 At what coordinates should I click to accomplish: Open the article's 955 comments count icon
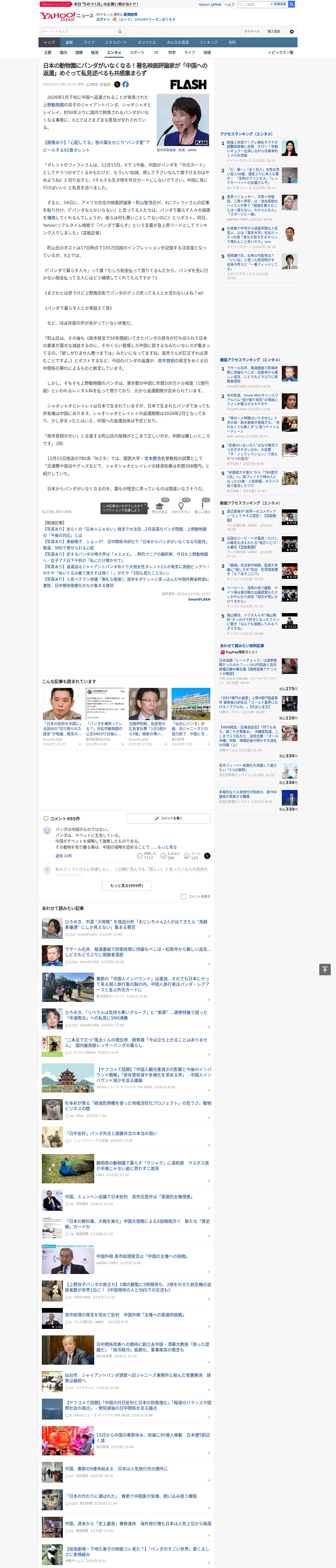coord(92,85)
